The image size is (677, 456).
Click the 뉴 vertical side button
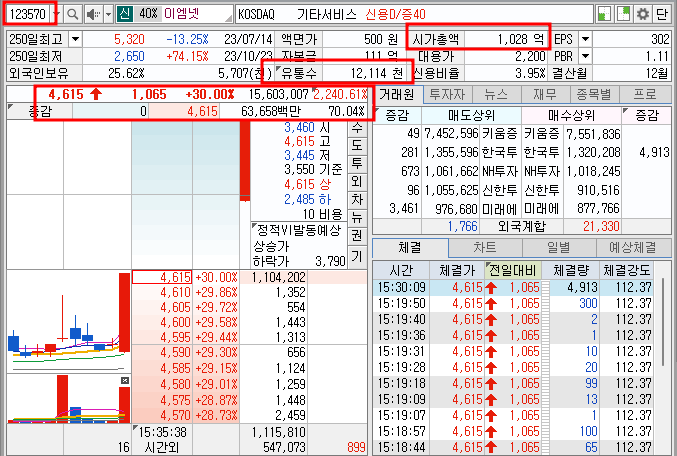[x=357, y=218]
